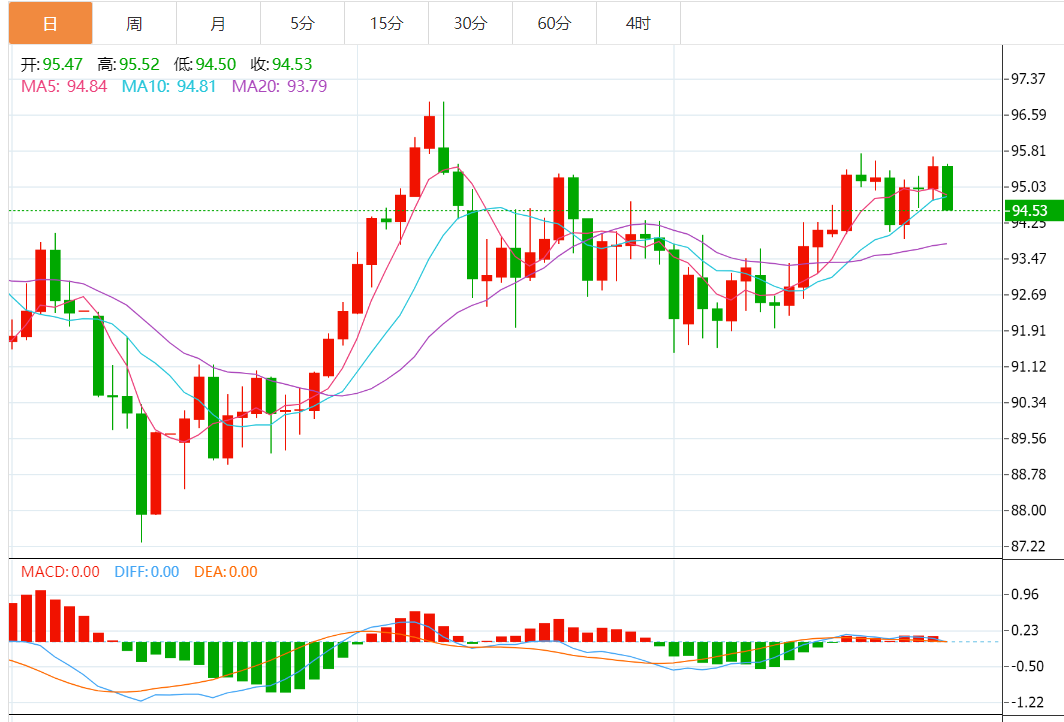Click the -1.22 MACD axis label
Image resolution: width=1064 pixels, height=722 pixels.
[1025, 702]
